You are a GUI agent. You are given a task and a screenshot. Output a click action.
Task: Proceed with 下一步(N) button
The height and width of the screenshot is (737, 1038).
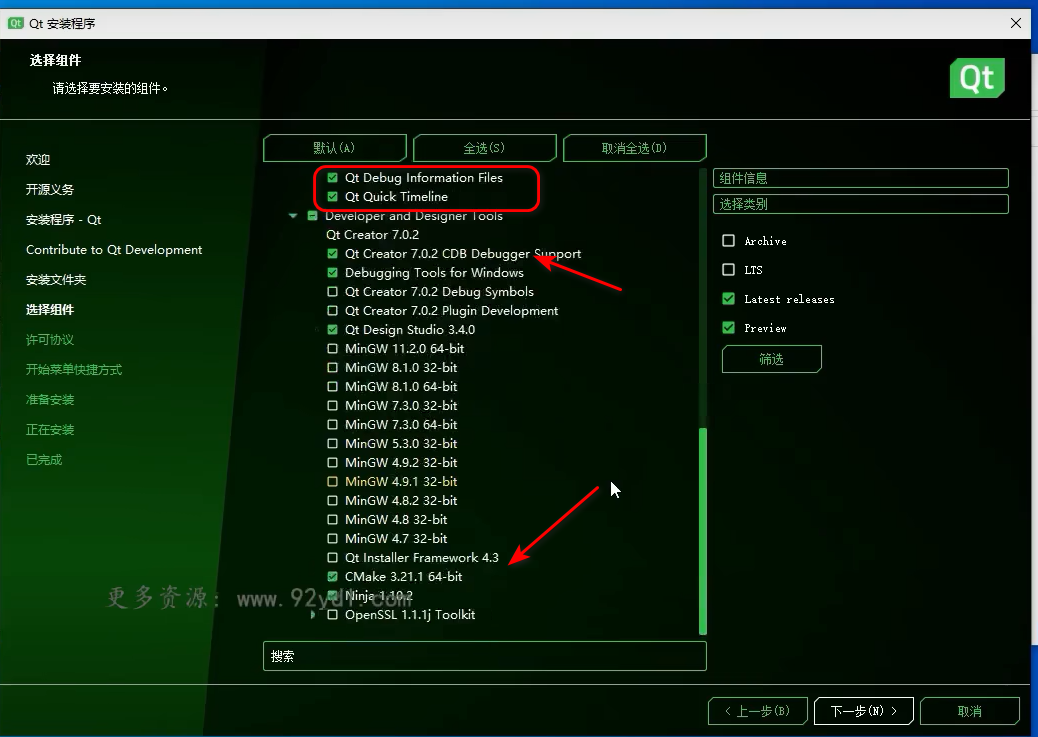pos(864,711)
